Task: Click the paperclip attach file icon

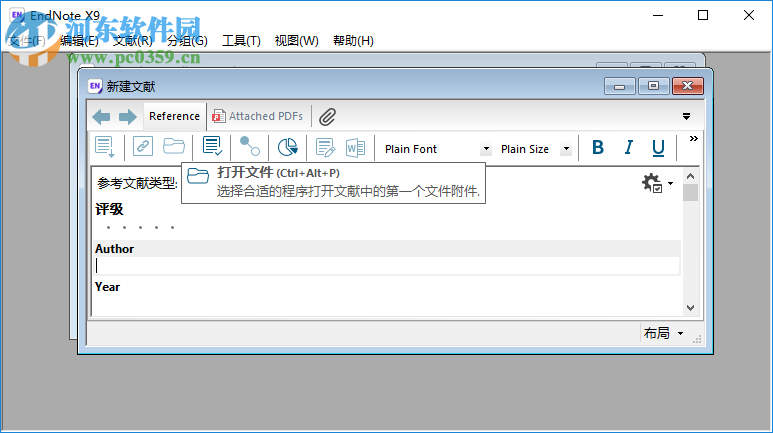Action: (x=327, y=117)
